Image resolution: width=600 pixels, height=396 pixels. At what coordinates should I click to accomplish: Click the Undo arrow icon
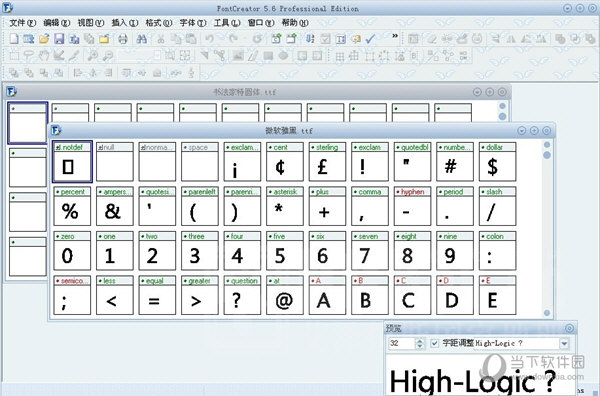tap(209, 39)
